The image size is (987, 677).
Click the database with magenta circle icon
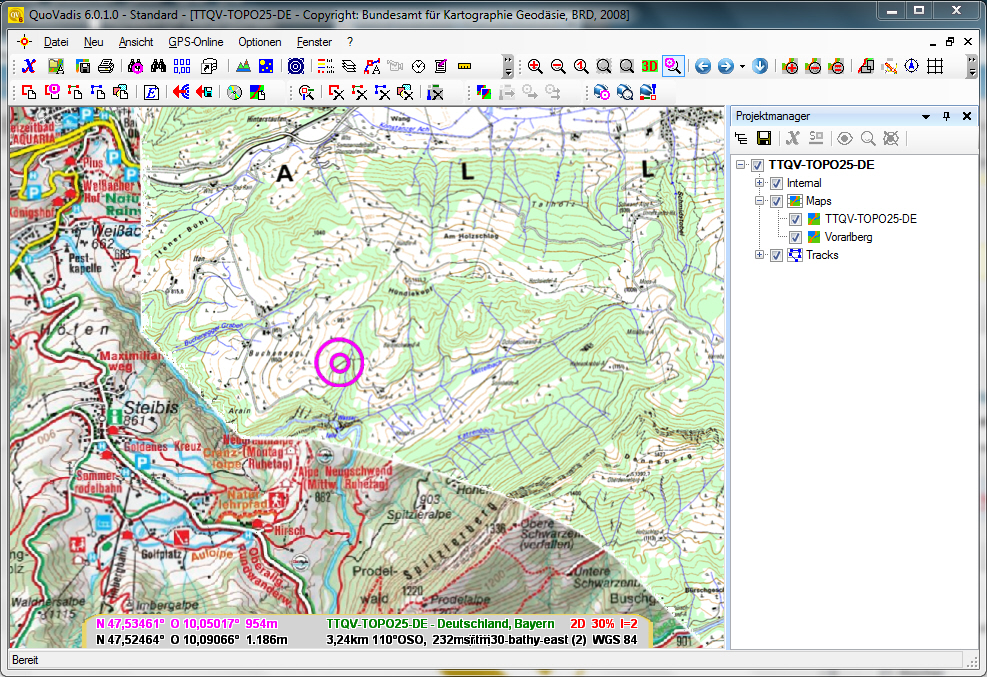coord(601,92)
